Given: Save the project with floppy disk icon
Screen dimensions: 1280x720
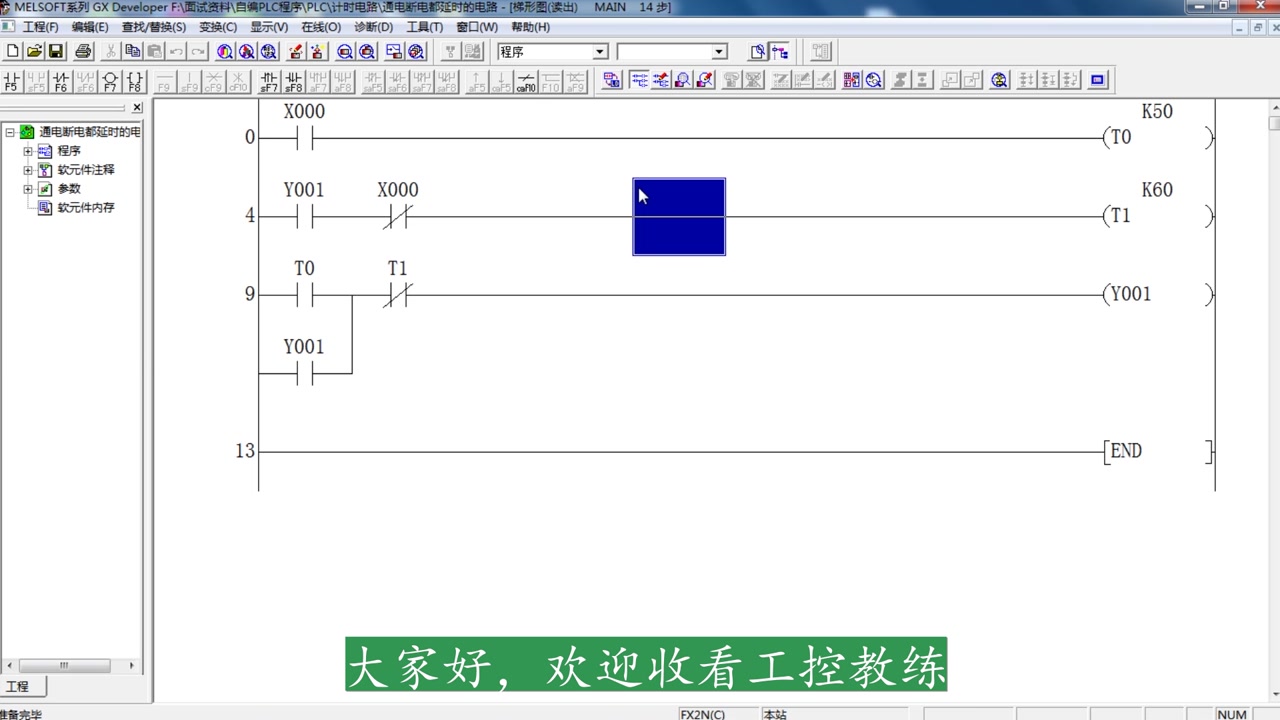Looking at the screenshot, I should tap(56, 51).
